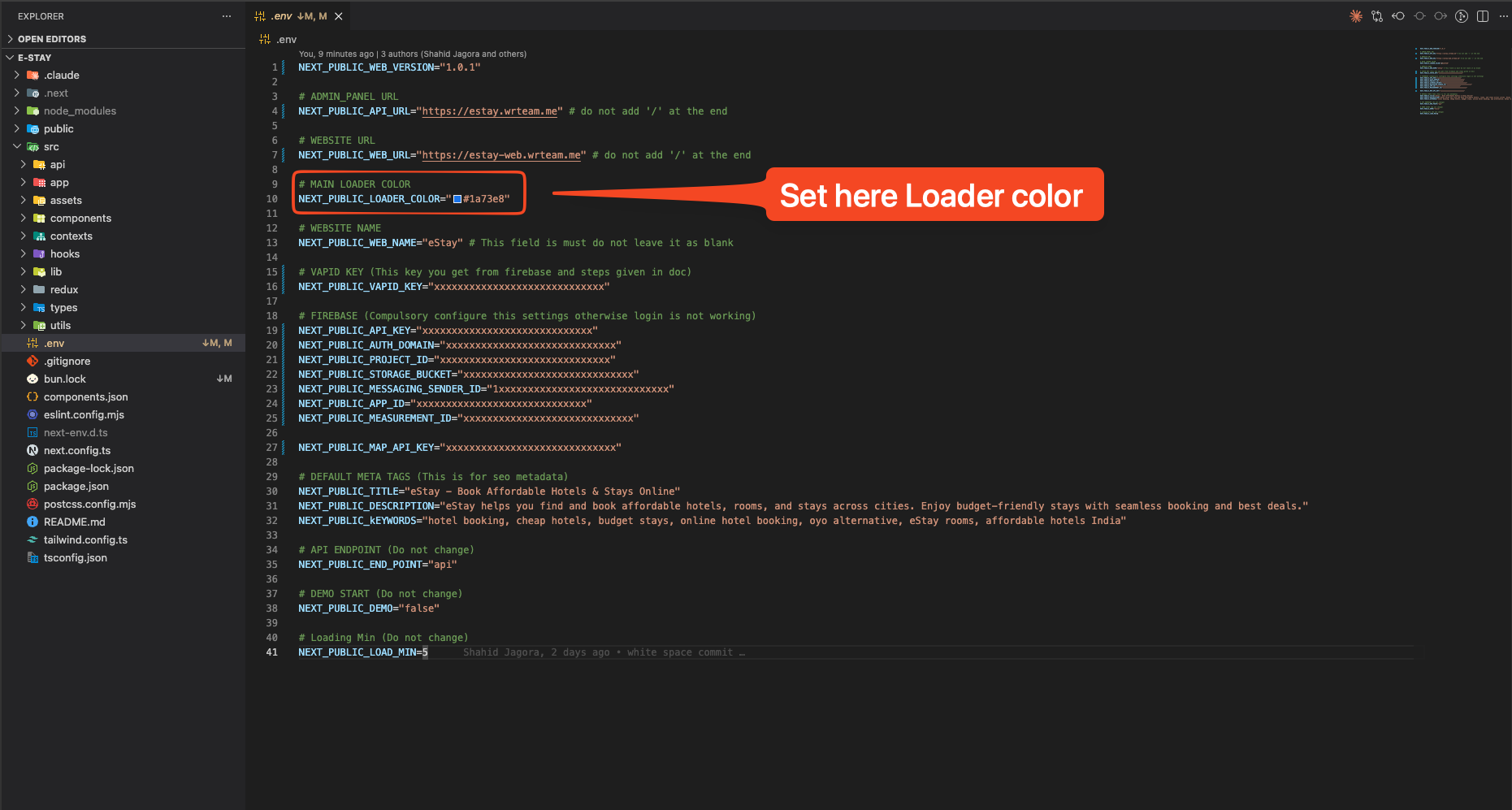
Task: Select the .env file in Explorer
Action: click(x=122, y=344)
